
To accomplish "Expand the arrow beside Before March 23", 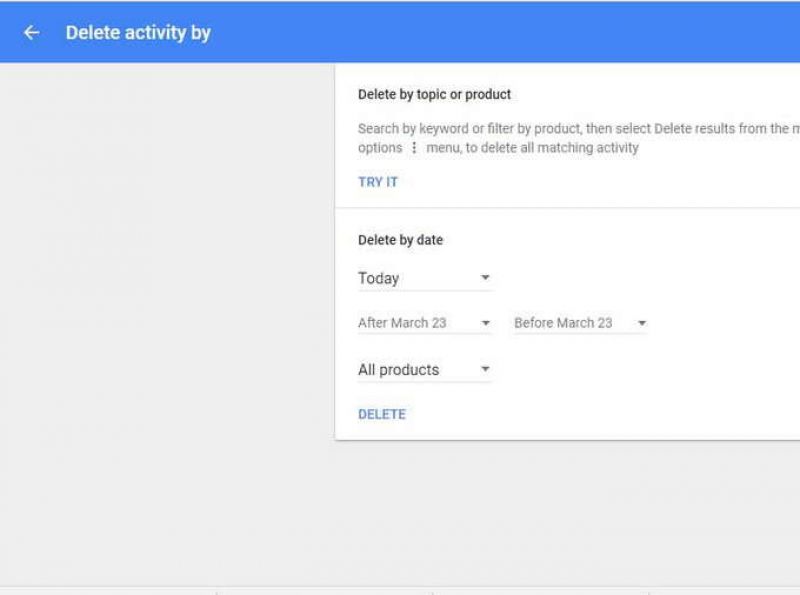I will tap(640, 322).
